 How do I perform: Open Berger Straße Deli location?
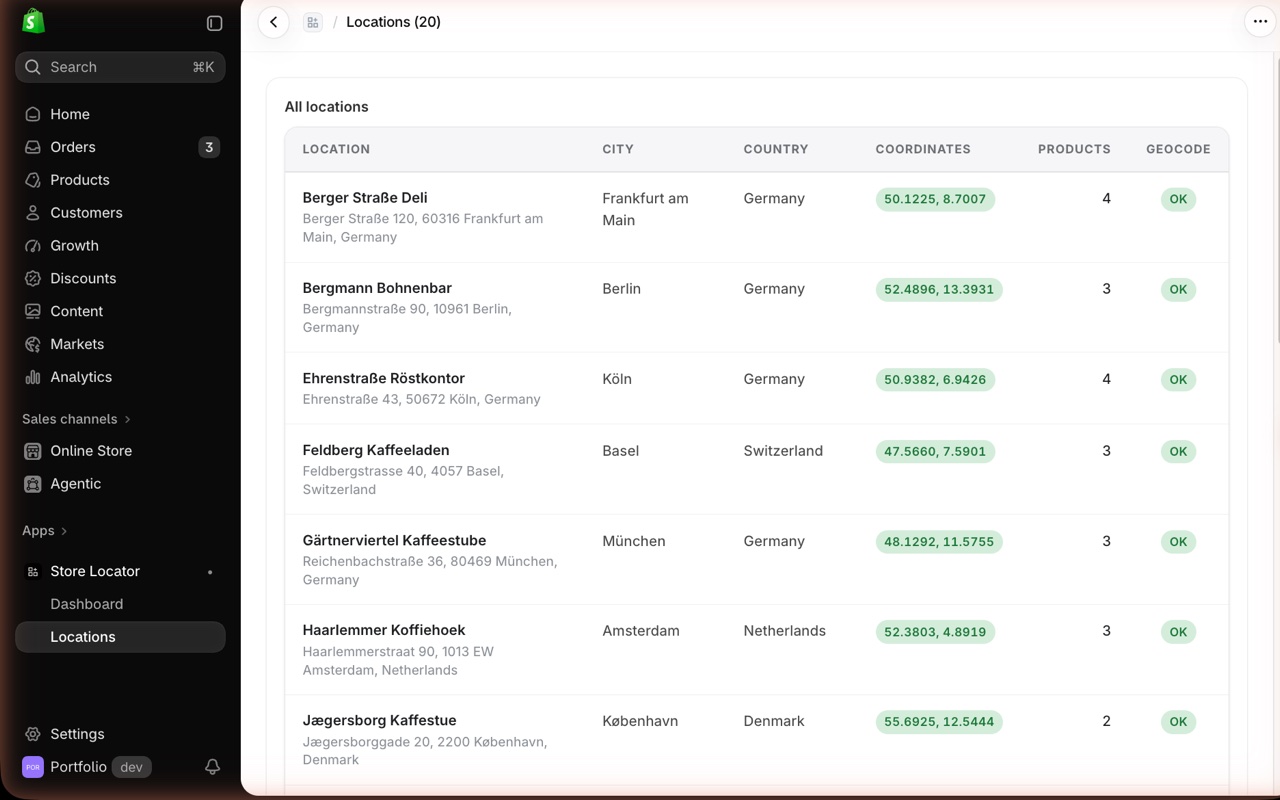tap(365, 198)
